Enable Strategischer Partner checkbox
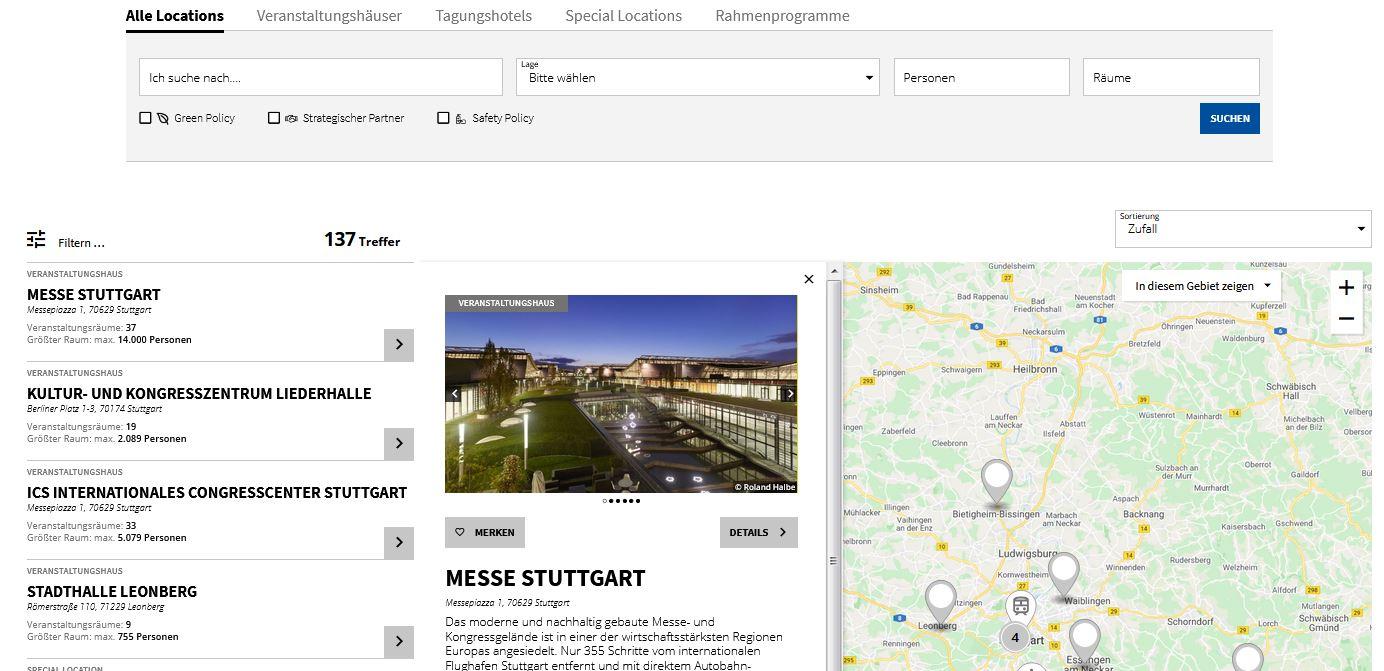The height and width of the screenshot is (671, 1384). [274, 118]
